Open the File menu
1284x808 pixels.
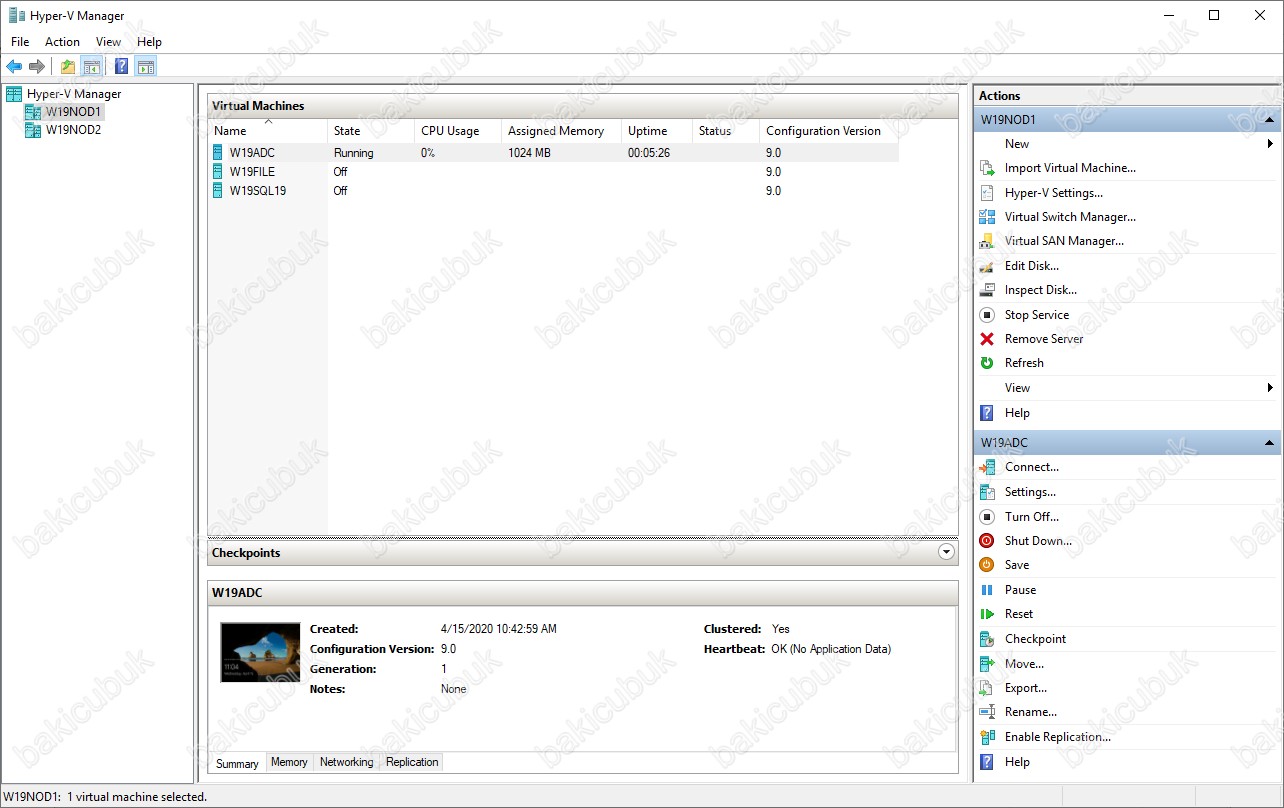coord(20,42)
